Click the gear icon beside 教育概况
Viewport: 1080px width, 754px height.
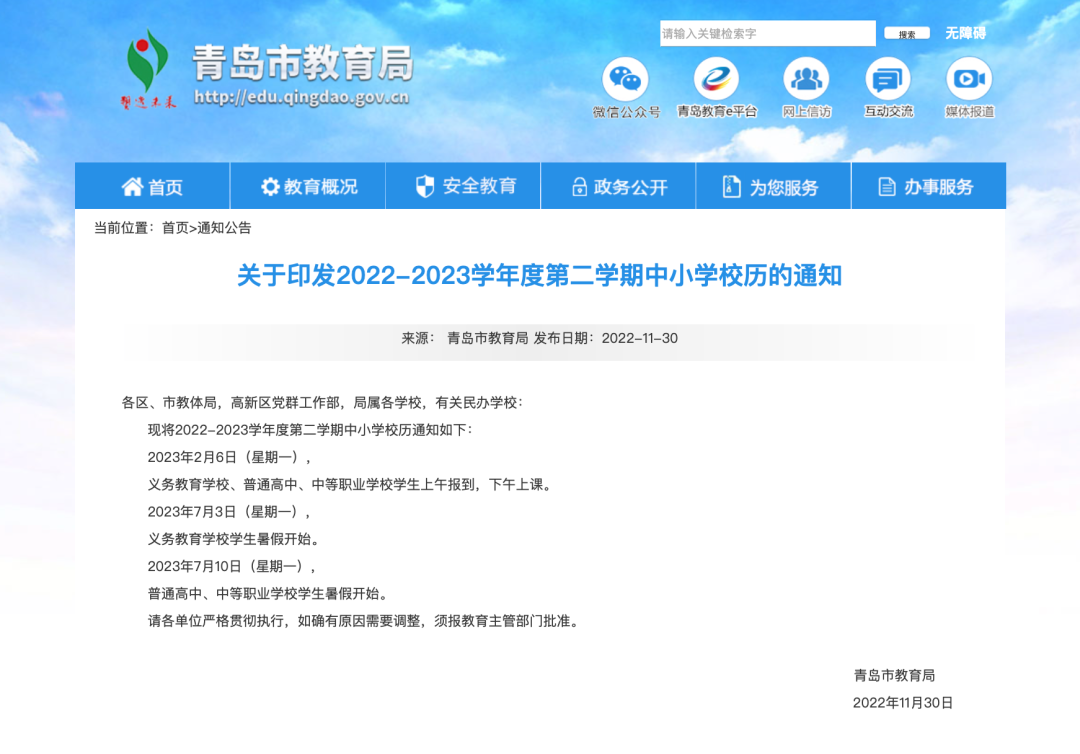(270, 186)
